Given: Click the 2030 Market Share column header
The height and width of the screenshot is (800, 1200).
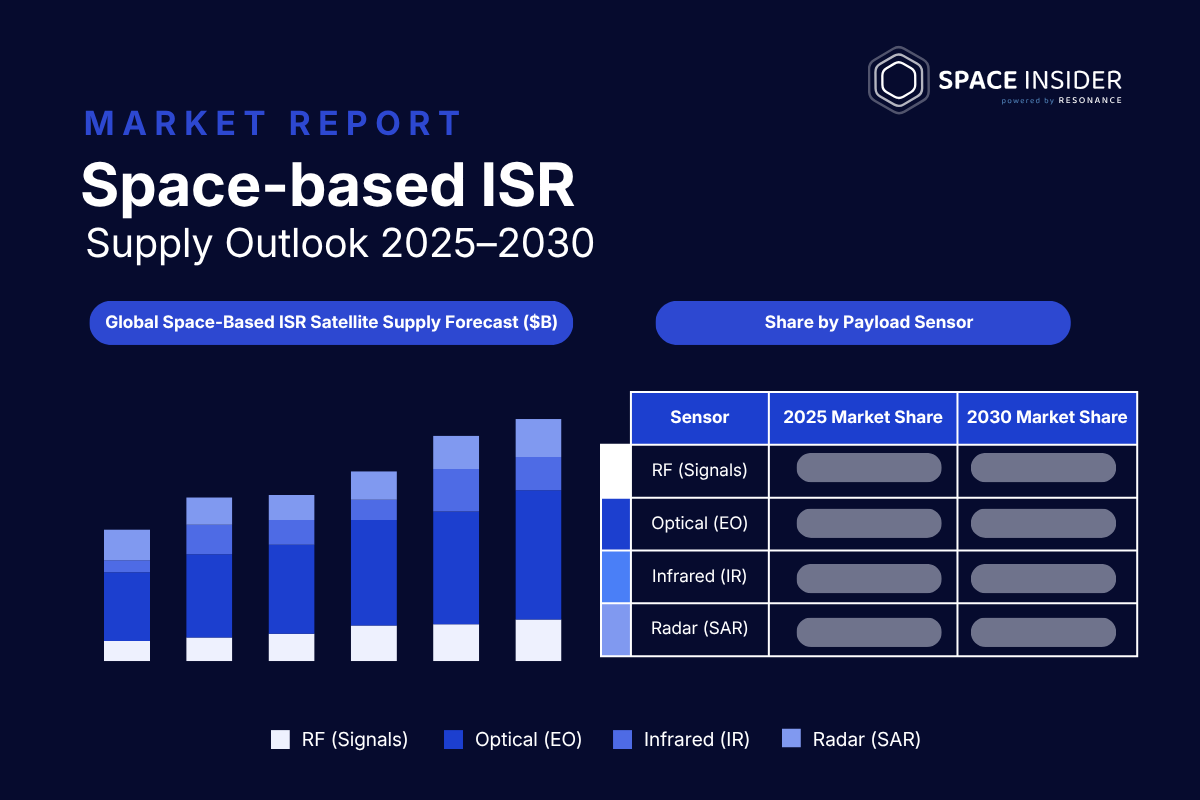Looking at the screenshot, I should [x=1047, y=418].
